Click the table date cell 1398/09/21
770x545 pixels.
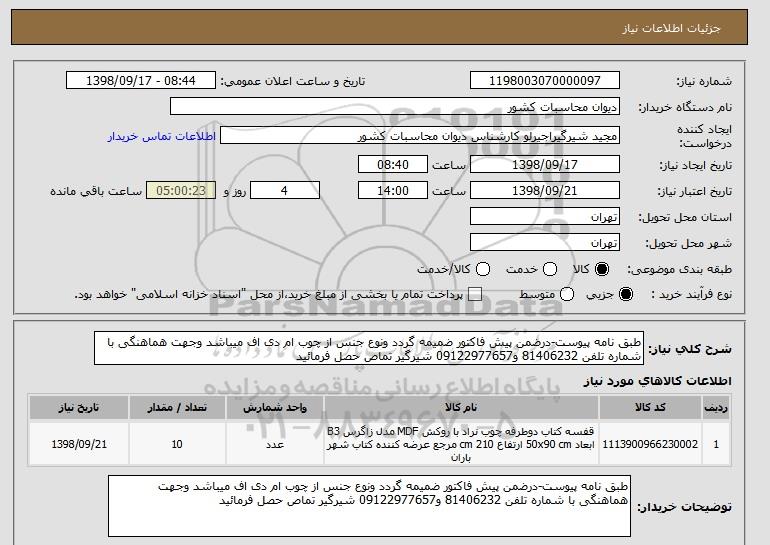[79, 444]
